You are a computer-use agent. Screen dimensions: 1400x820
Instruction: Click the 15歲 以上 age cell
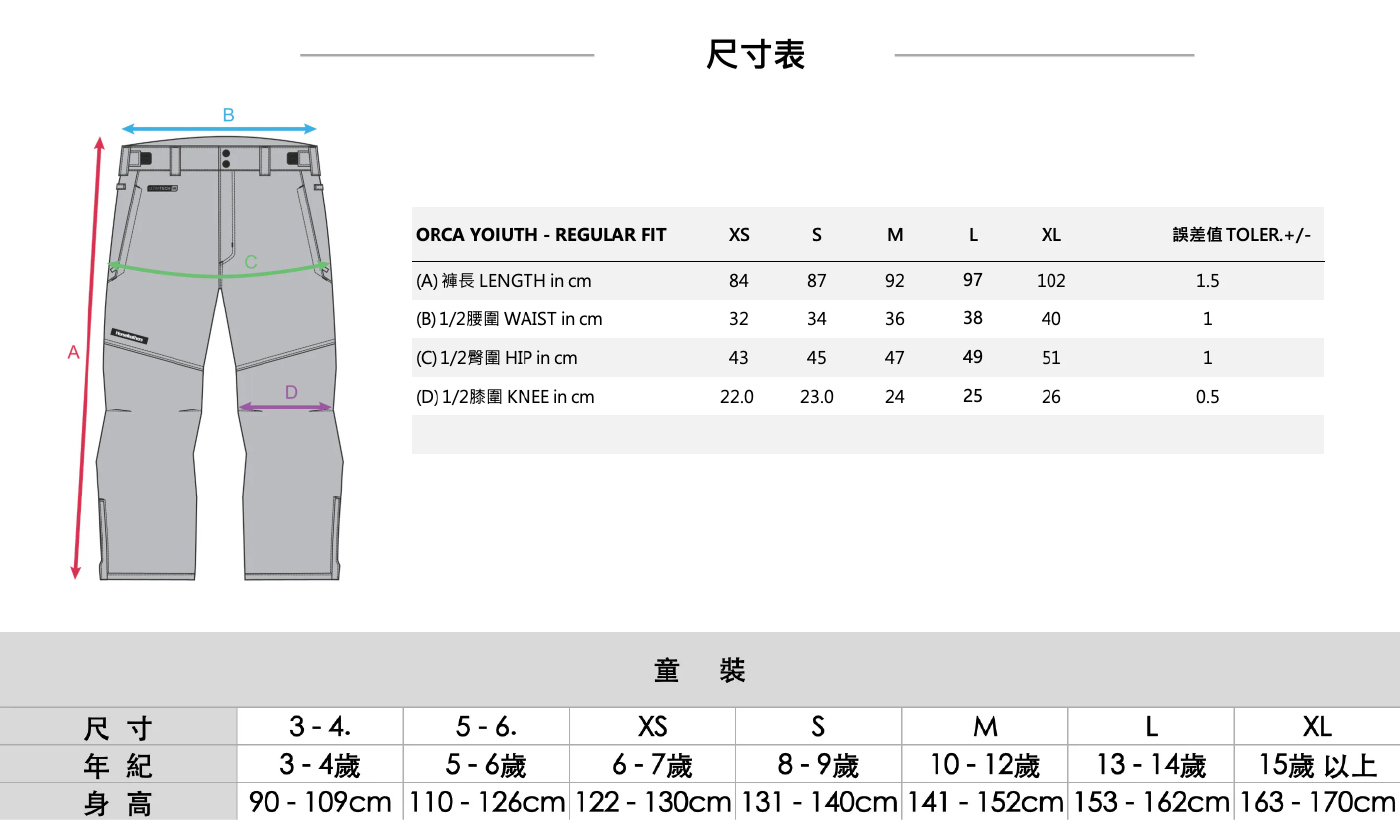pos(1317,765)
